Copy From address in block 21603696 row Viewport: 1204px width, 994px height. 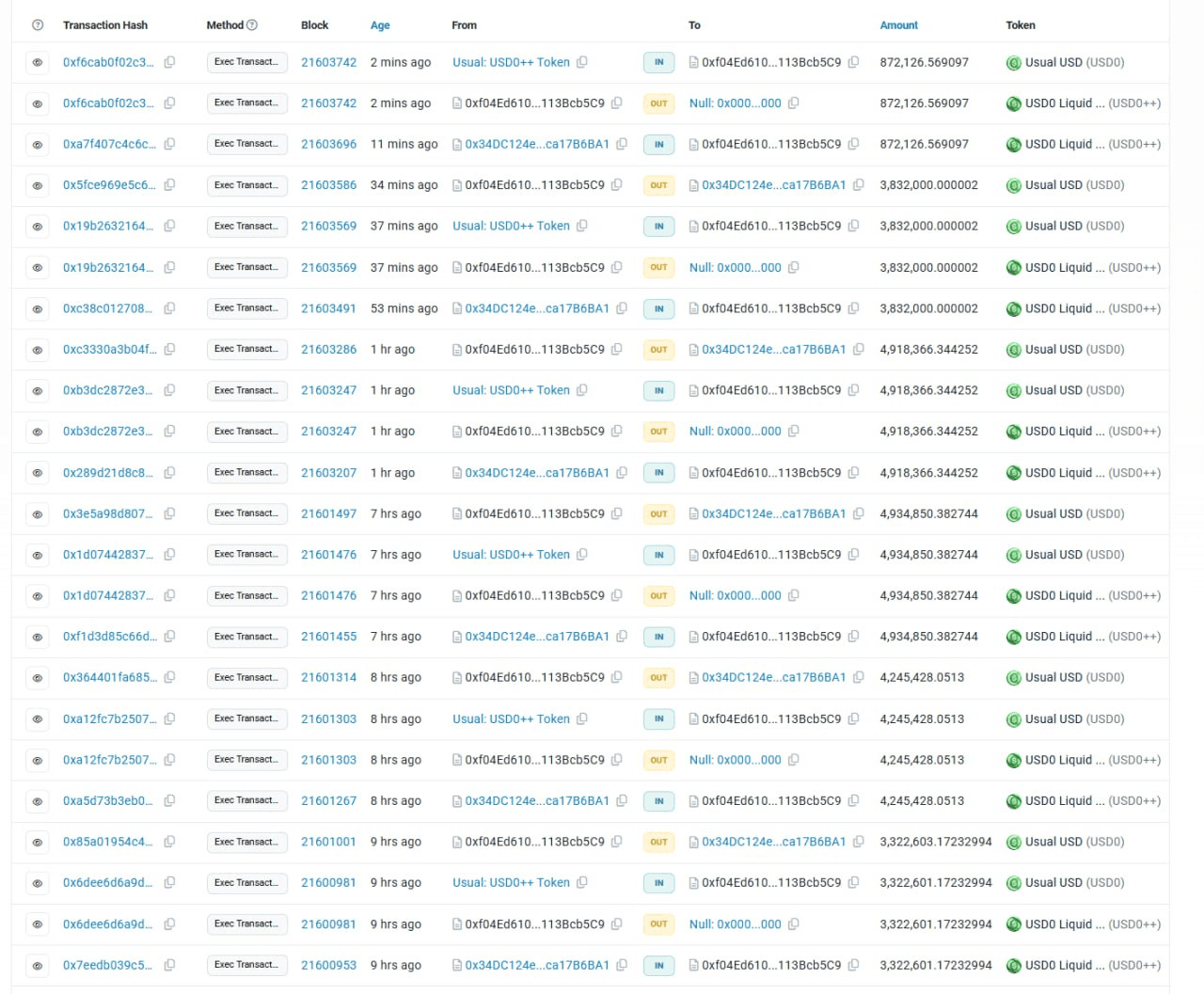pyautogui.click(x=622, y=144)
